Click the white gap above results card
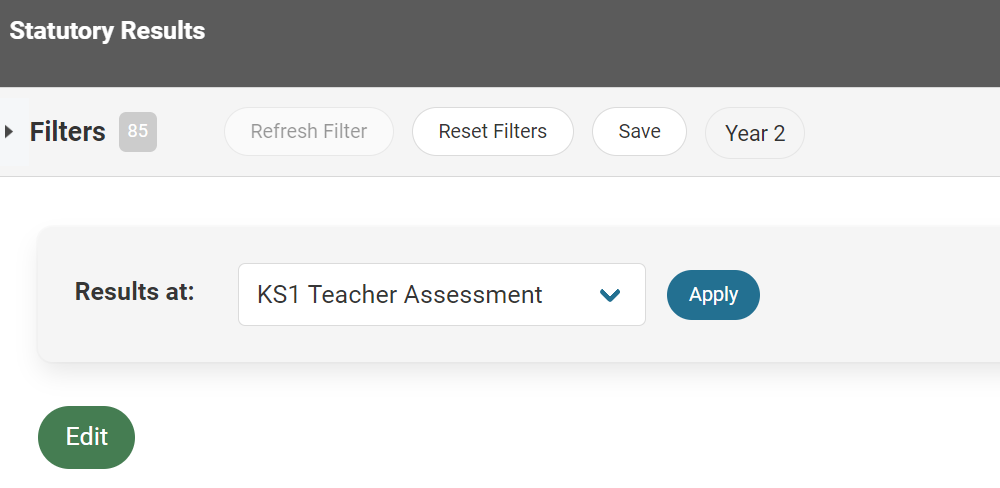The image size is (1000, 488). [500, 202]
